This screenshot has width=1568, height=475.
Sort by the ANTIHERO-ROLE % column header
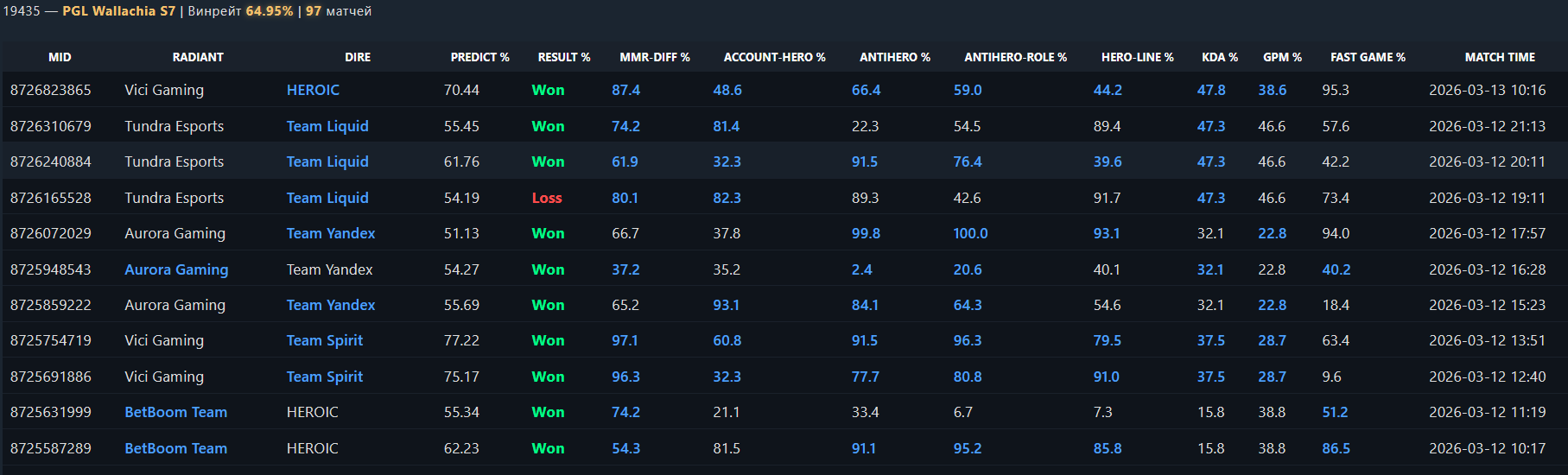1015,57
